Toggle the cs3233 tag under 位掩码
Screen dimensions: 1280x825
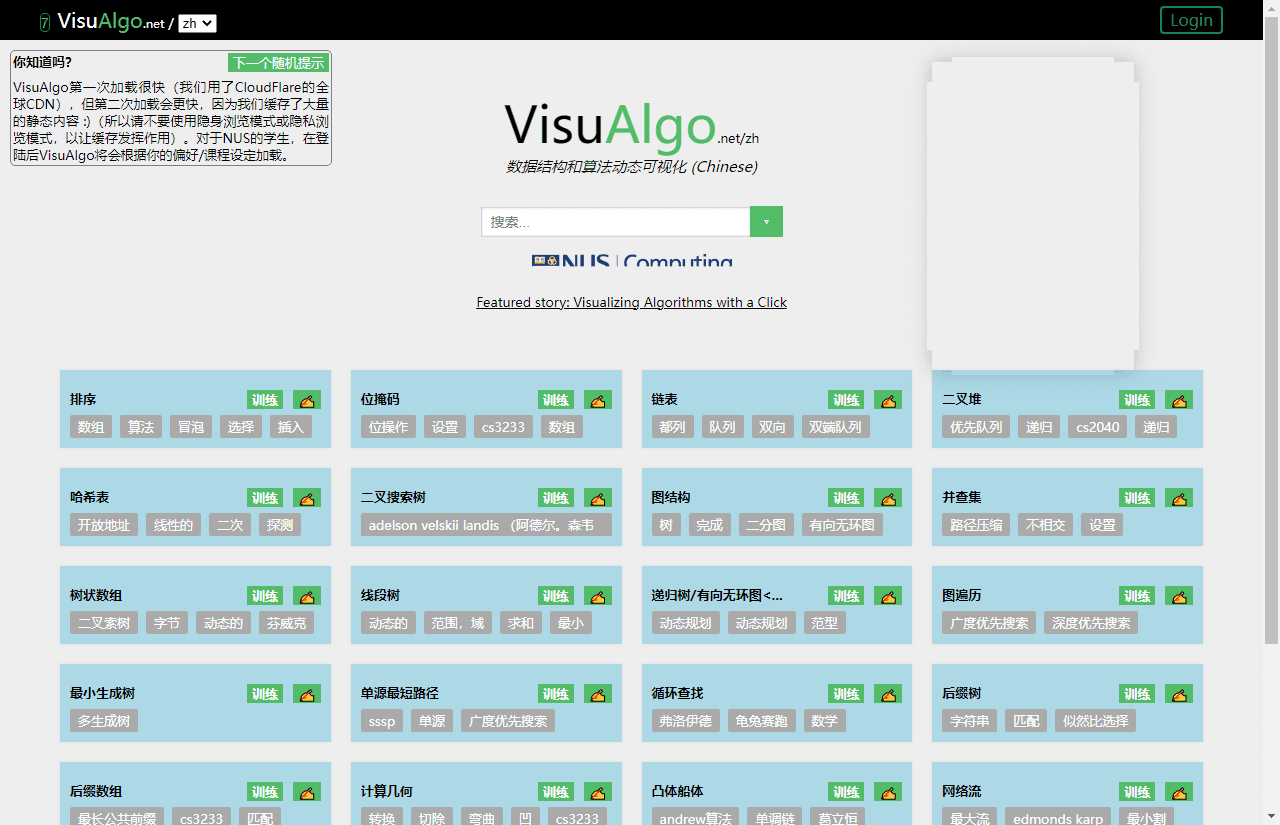pyautogui.click(x=503, y=426)
